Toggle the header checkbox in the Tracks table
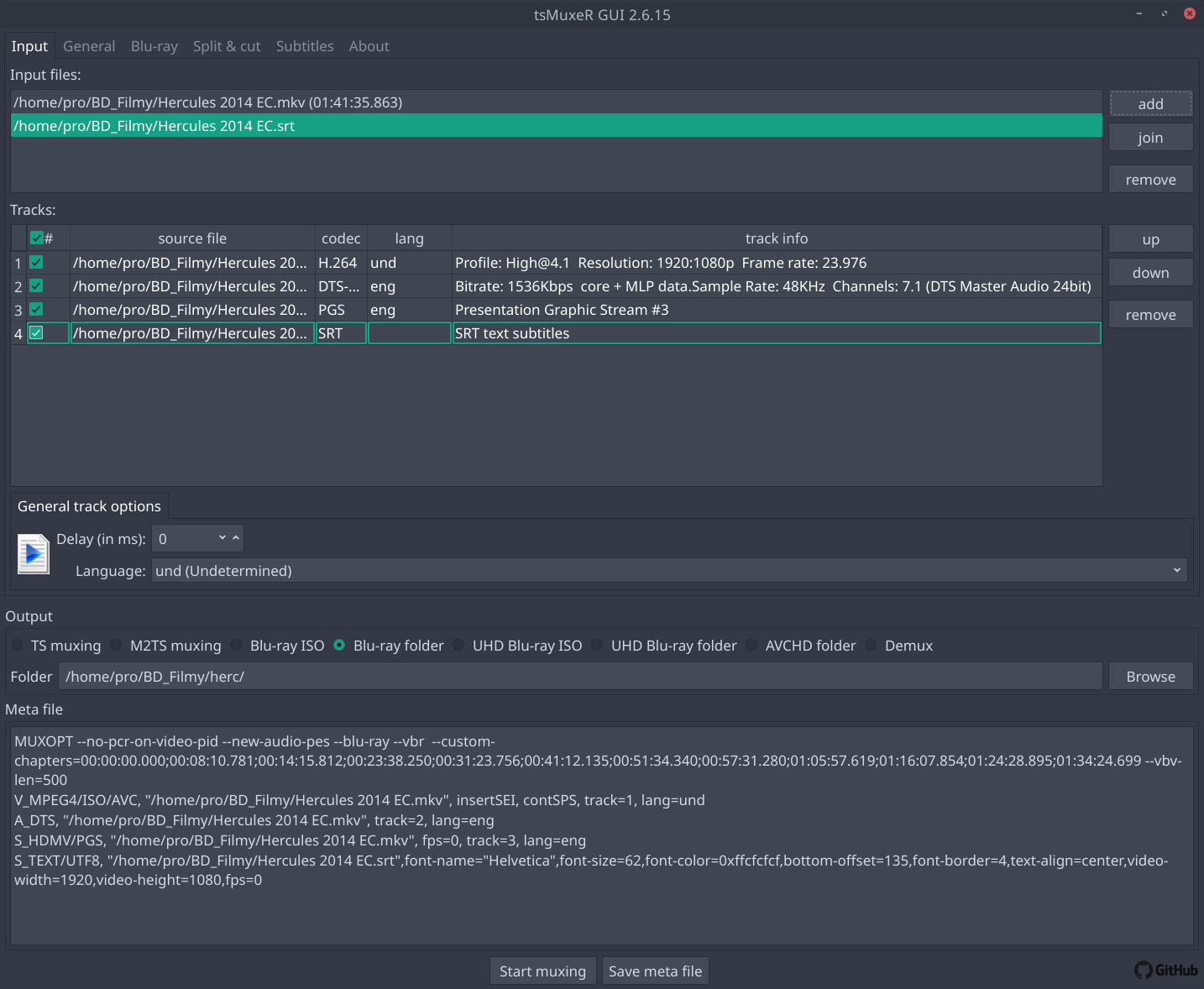The height and width of the screenshot is (989, 1204). [36, 238]
